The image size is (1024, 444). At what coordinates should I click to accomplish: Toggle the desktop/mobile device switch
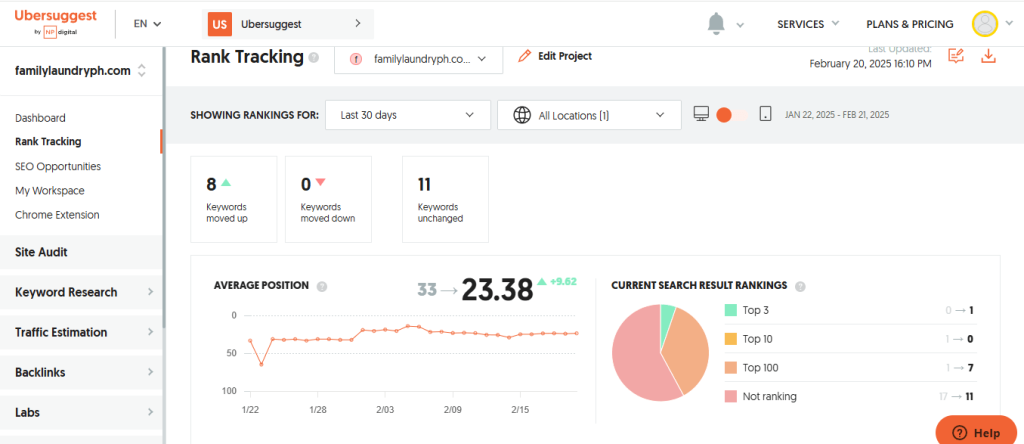732,115
